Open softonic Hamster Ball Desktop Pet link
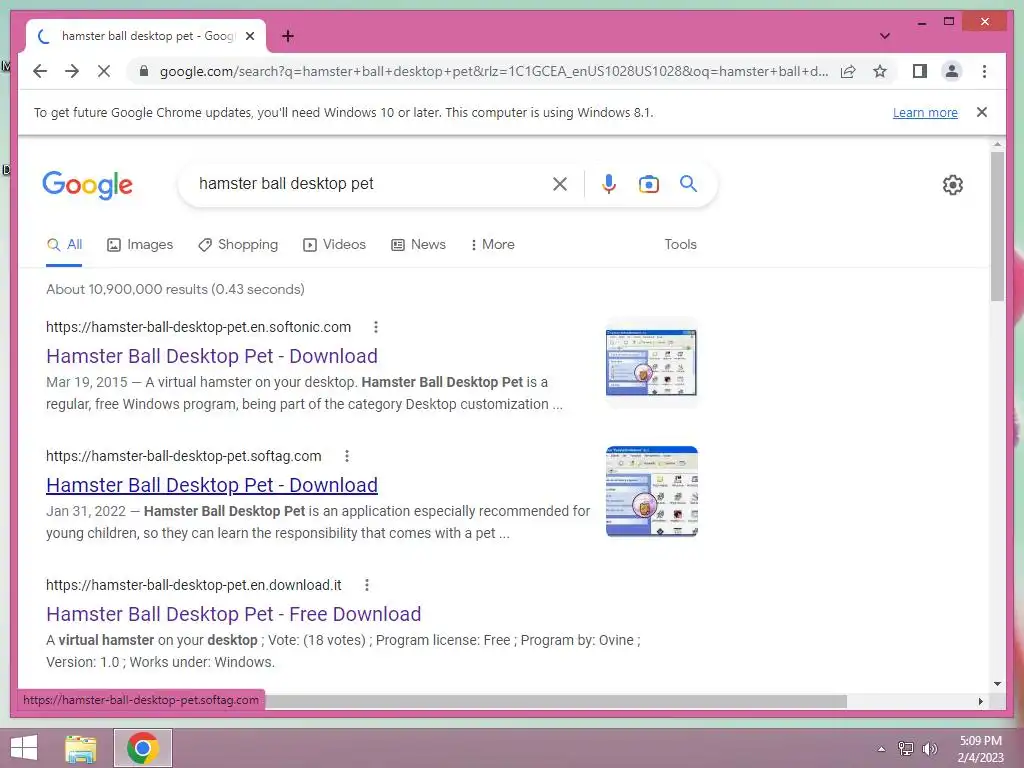Screen dimensions: 1024x768 (212, 356)
